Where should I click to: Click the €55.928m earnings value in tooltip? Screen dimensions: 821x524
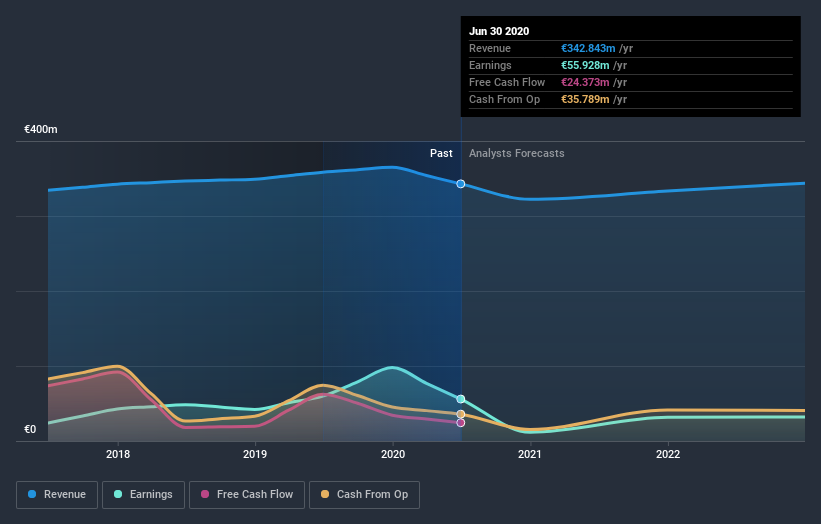tap(585, 65)
